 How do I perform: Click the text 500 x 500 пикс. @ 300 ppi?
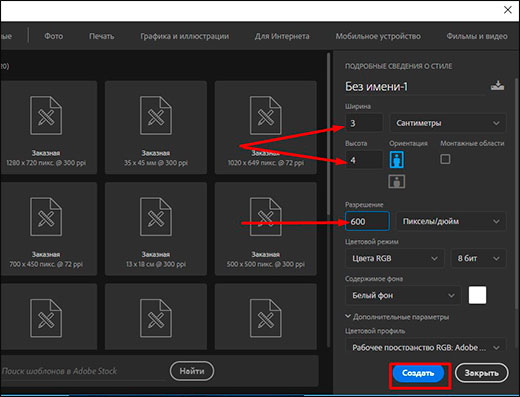pyautogui.click(x=266, y=264)
